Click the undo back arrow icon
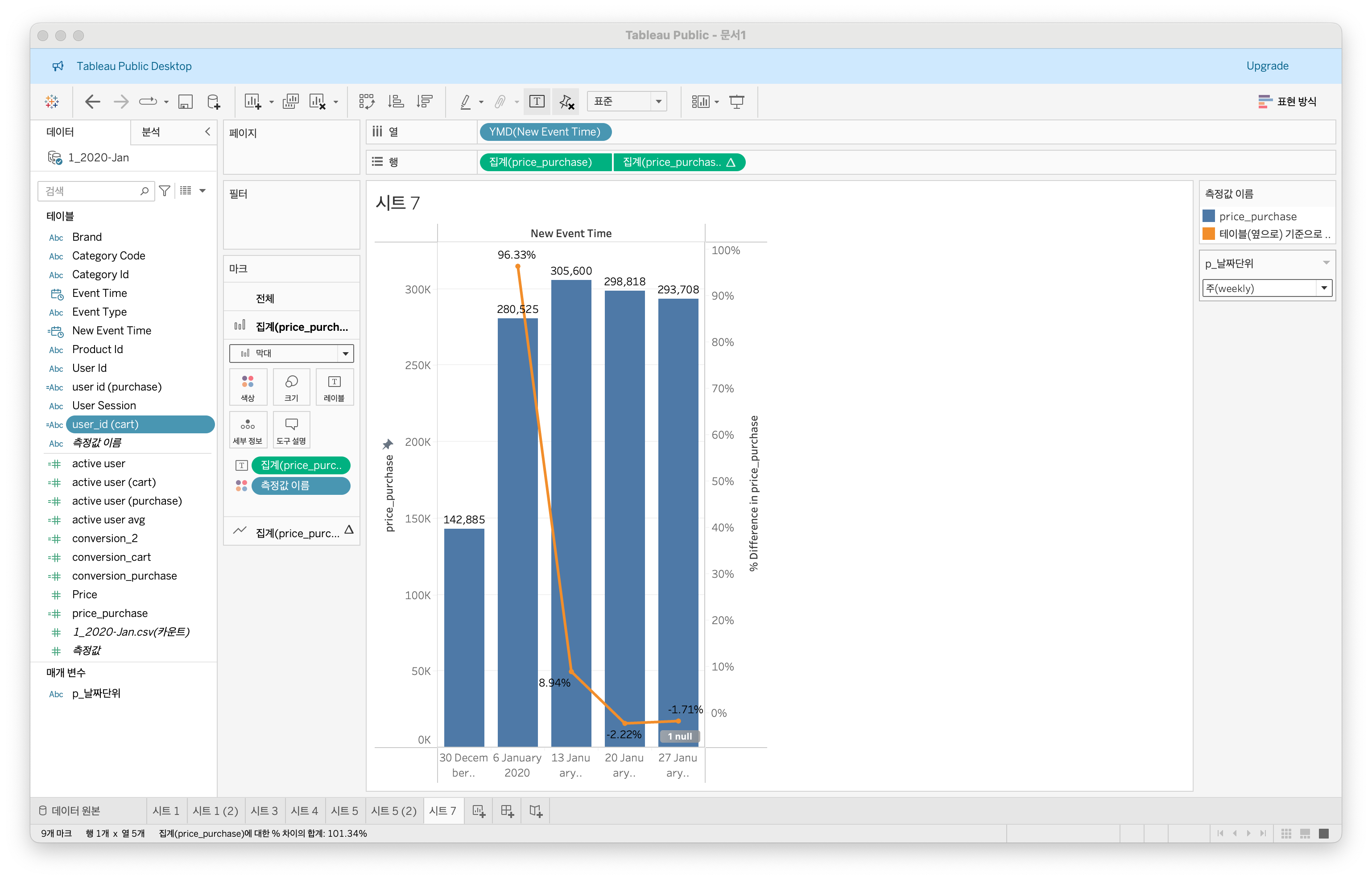Image resolution: width=1372 pixels, height=880 pixels. (x=92, y=102)
